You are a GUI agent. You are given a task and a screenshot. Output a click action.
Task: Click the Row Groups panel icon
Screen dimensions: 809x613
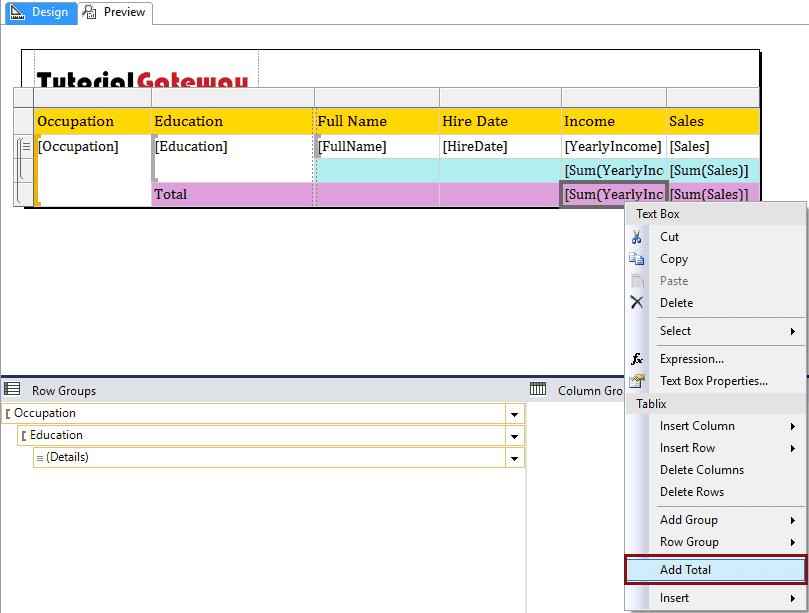[x=13, y=390]
